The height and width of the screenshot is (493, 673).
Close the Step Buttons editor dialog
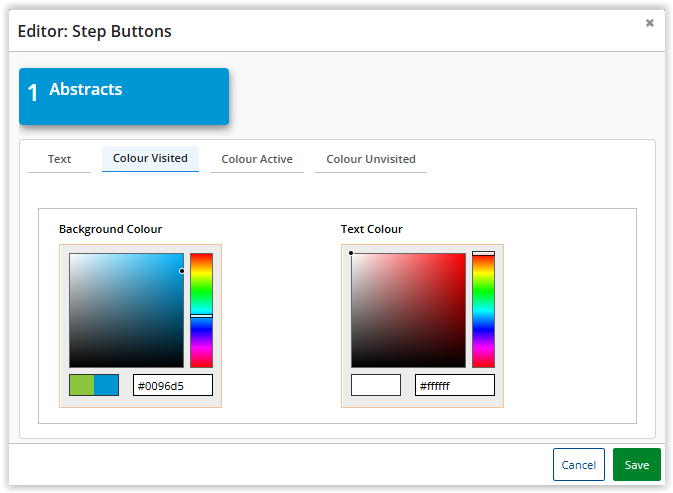[649, 23]
